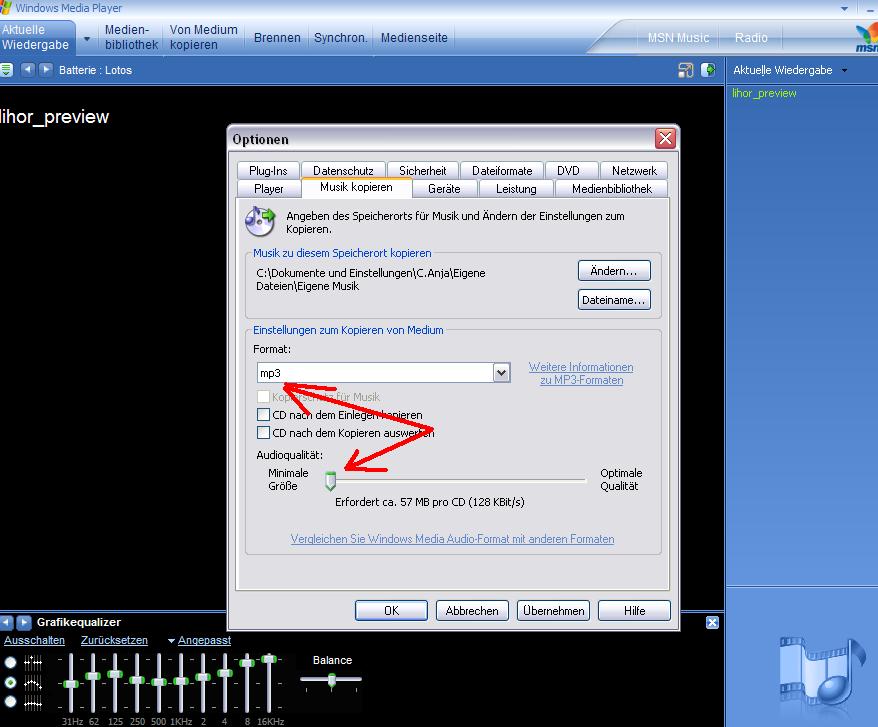Open the Radio tab
Viewport: 878px width, 727px height.
pyautogui.click(x=751, y=38)
